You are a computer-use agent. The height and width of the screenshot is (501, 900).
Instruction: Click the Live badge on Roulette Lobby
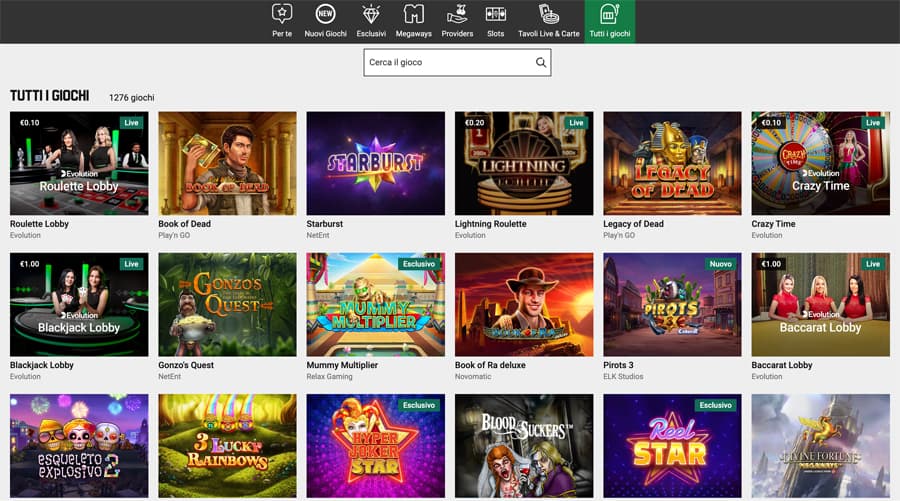[131, 122]
